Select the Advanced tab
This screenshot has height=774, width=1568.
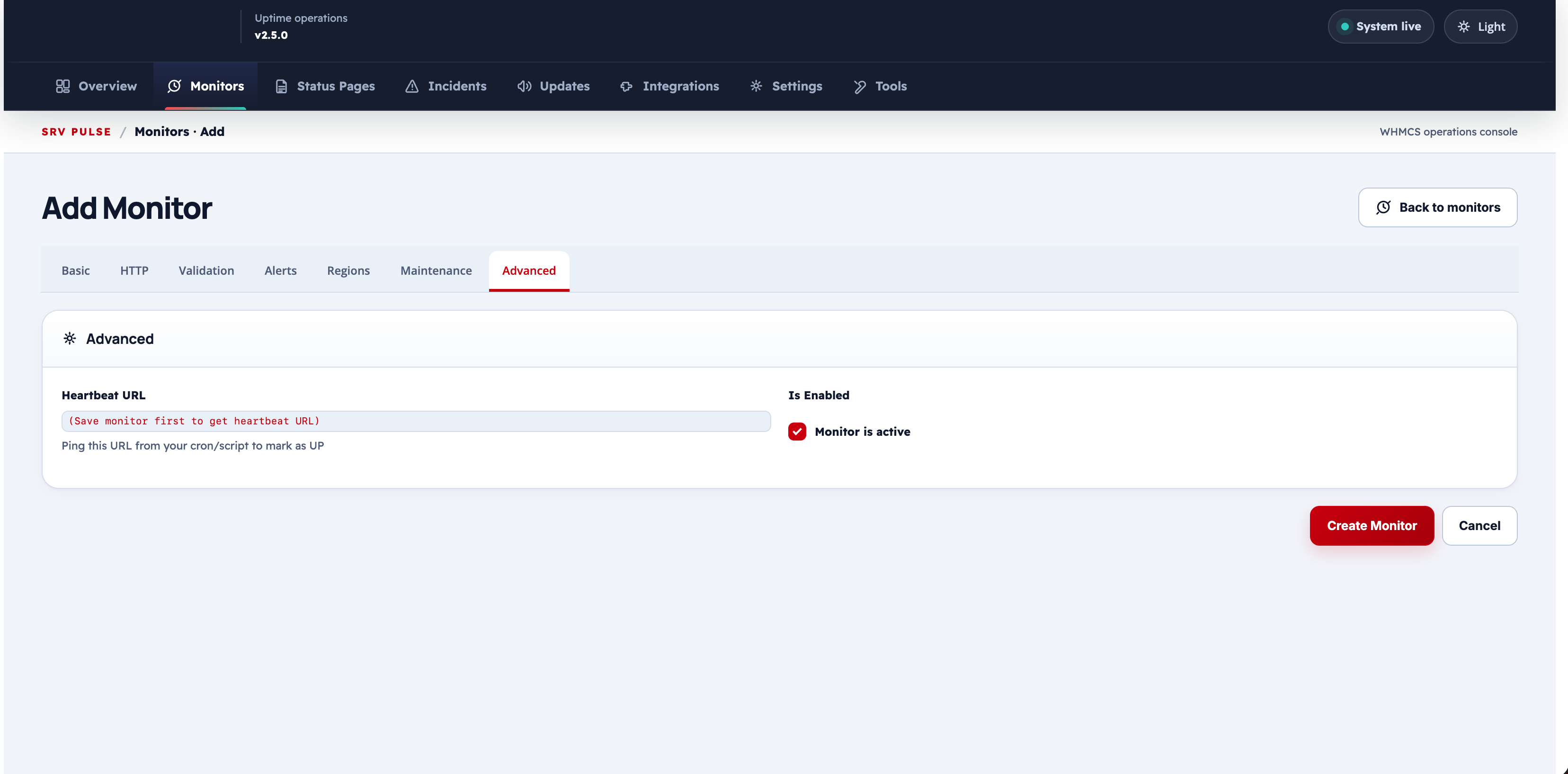[x=529, y=270]
